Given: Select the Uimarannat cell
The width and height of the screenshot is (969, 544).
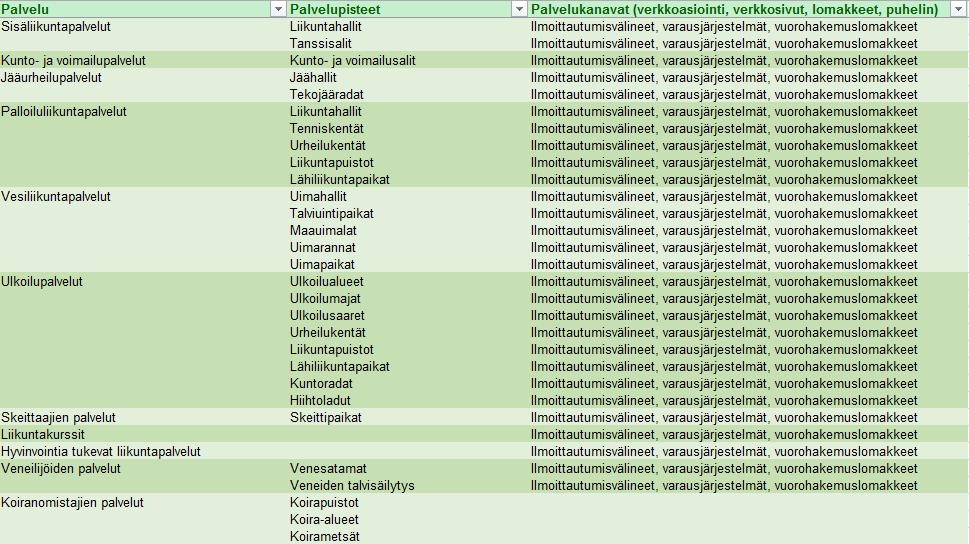Looking at the screenshot, I should point(408,247).
